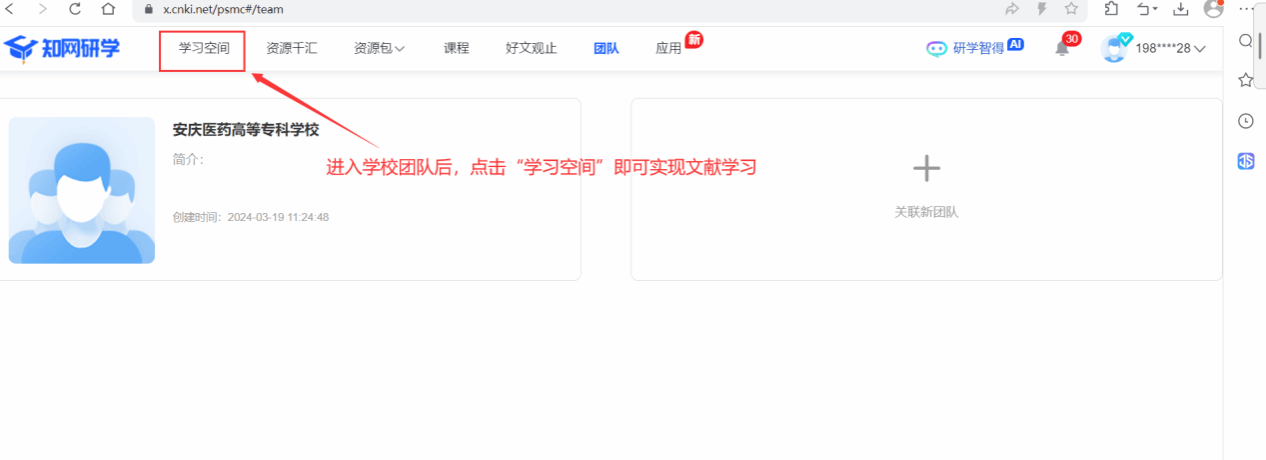1266x460 pixels.
Task: Open the browser downloads icon
Action: click(1181, 9)
